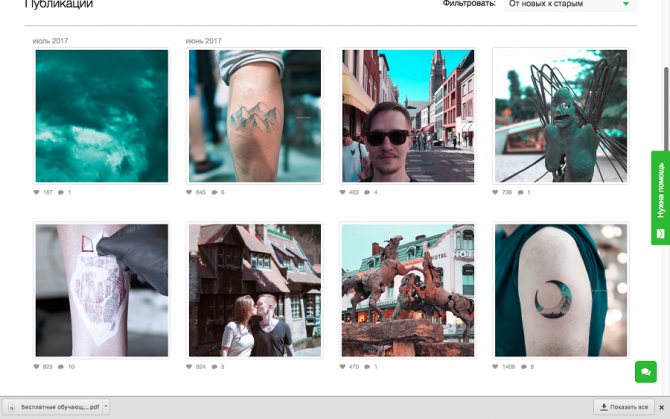Open the green chat widget button
This screenshot has height=419, width=670.
(645, 372)
